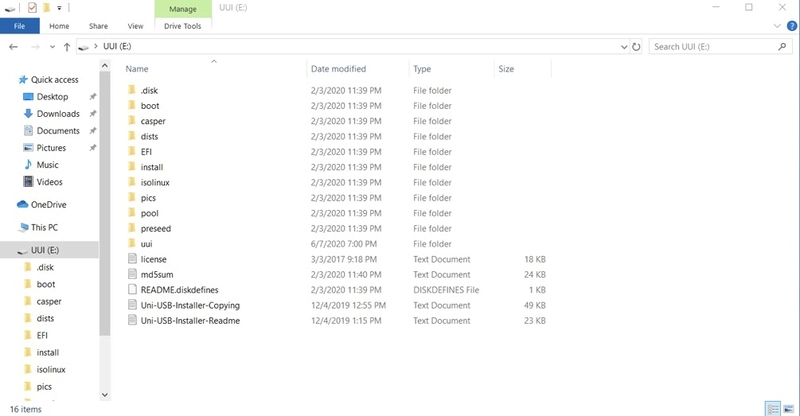Select the boot folder in file list
The width and height of the screenshot is (800, 416).
(150, 106)
